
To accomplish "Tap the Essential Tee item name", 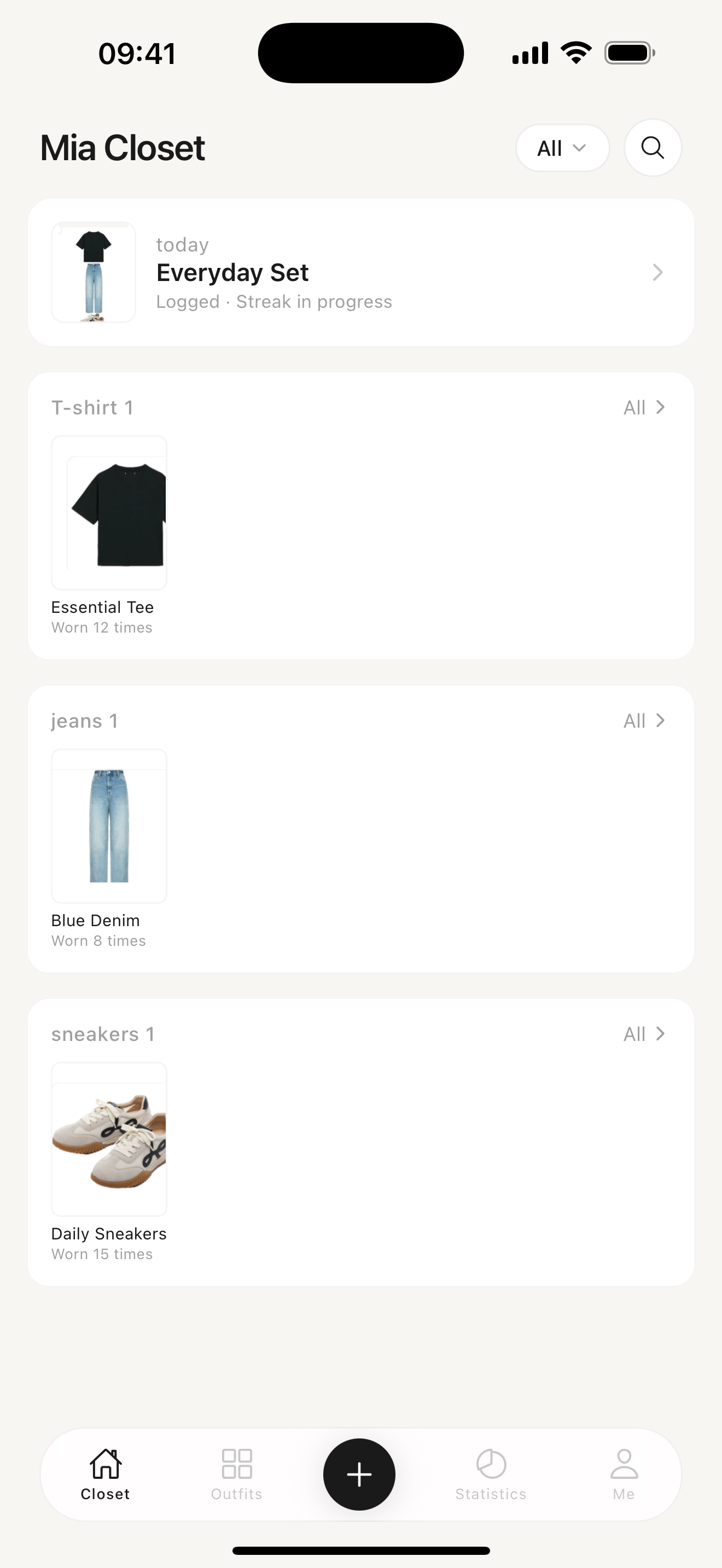I will tap(102, 607).
